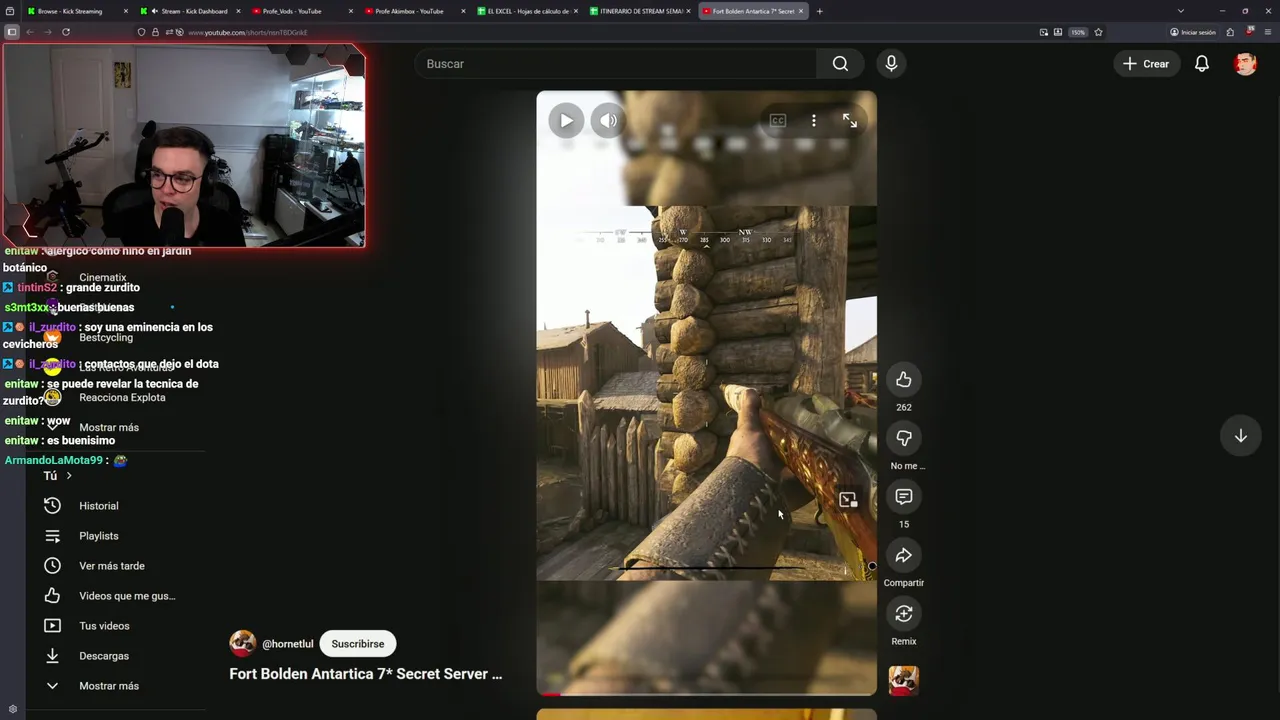Click the site permissions icon in the address bar
Screen dimensions: 1280x720
click(x=168, y=32)
